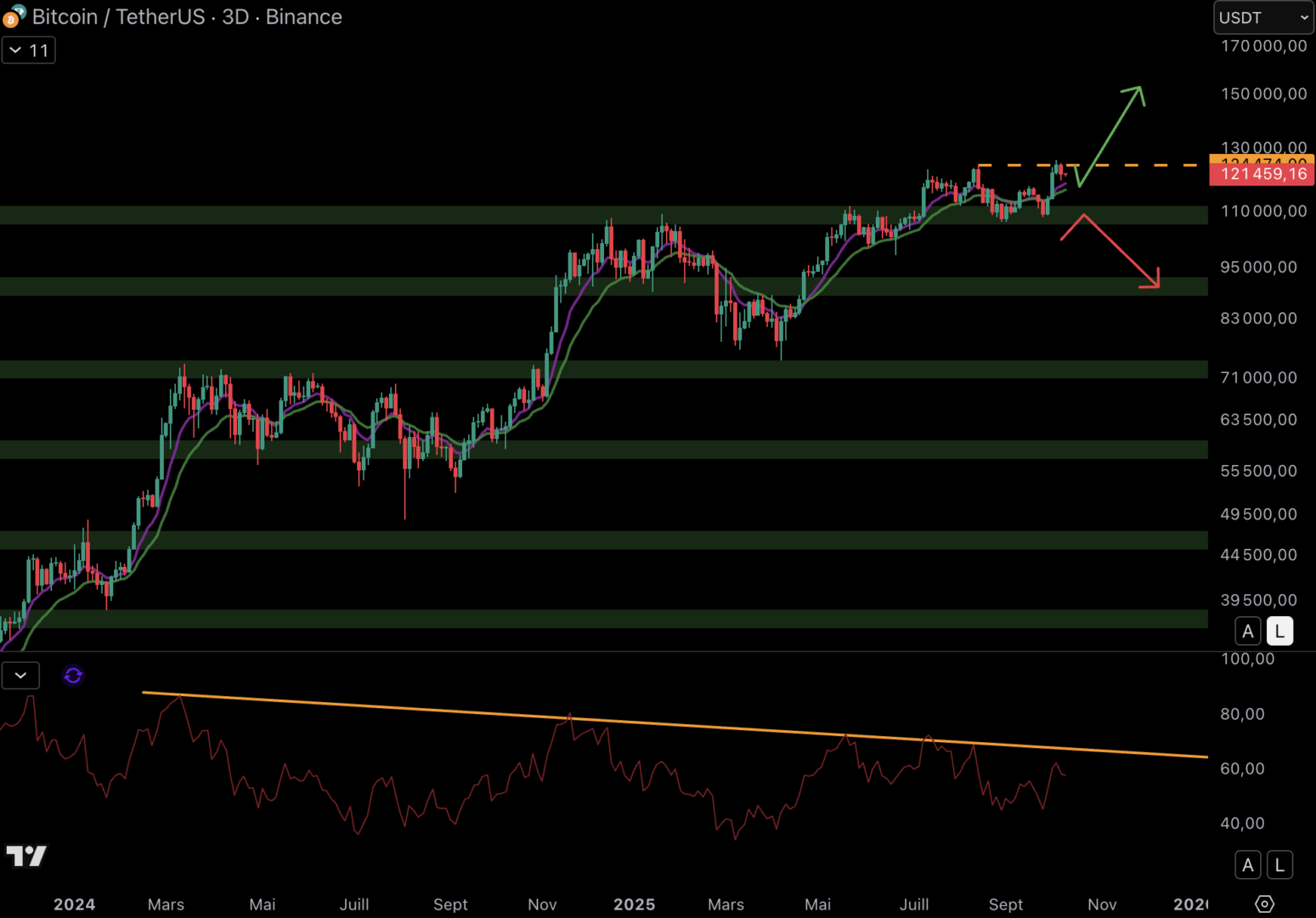Click the TradingView logo

26,856
